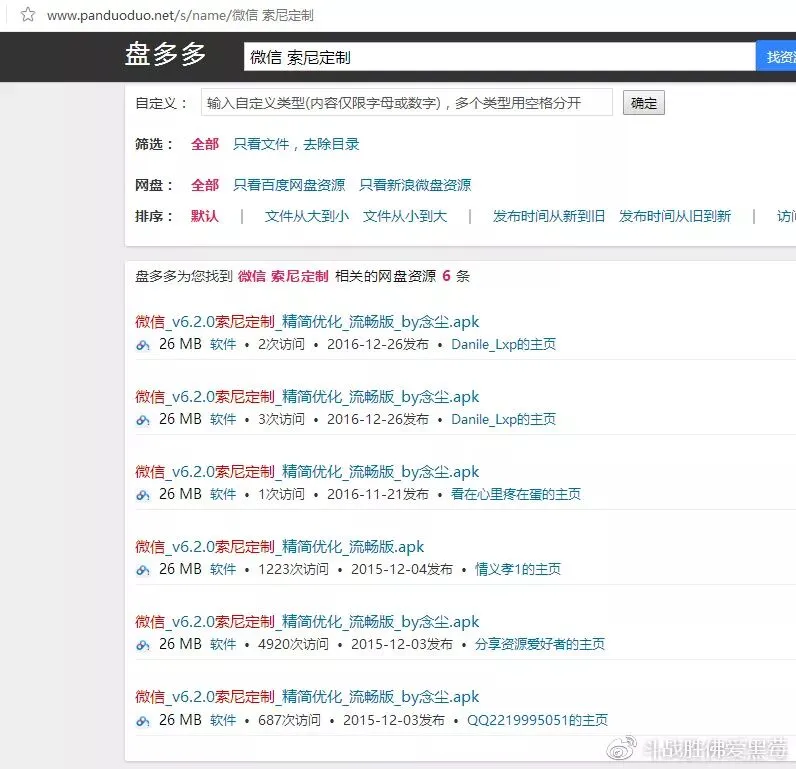This screenshot has height=769, width=796.
Task: Click the bookmark star icon in address bar
Action: click(28, 14)
